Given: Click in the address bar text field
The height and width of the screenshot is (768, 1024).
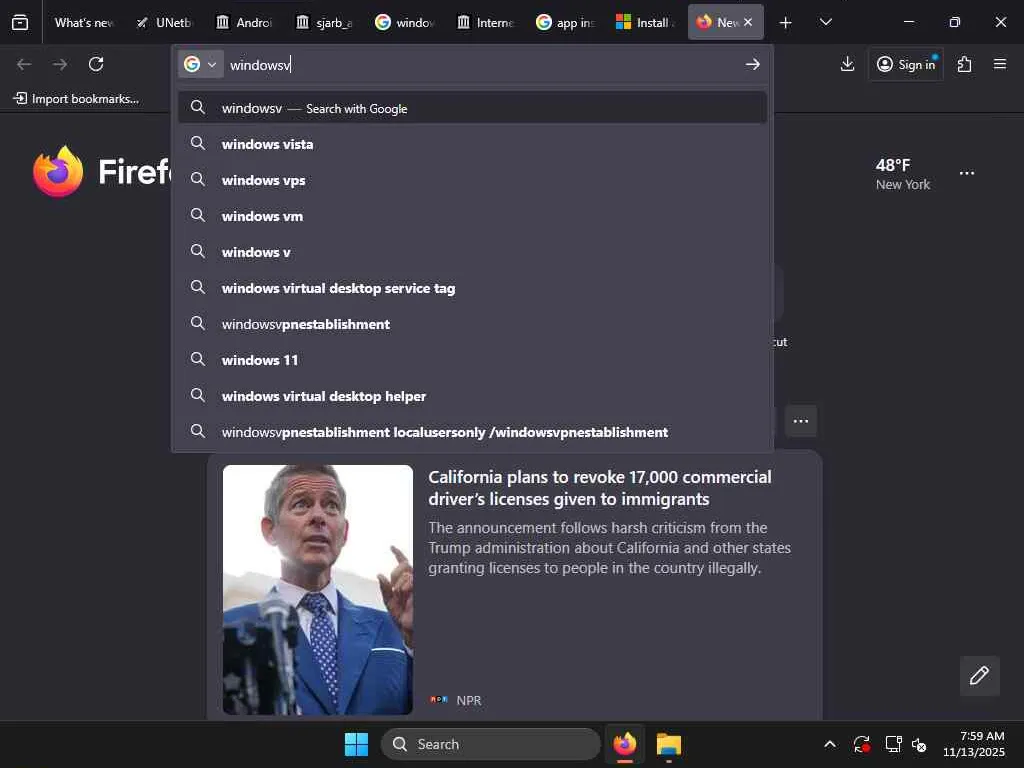Looking at the screenshot, I should coord(483,65).
